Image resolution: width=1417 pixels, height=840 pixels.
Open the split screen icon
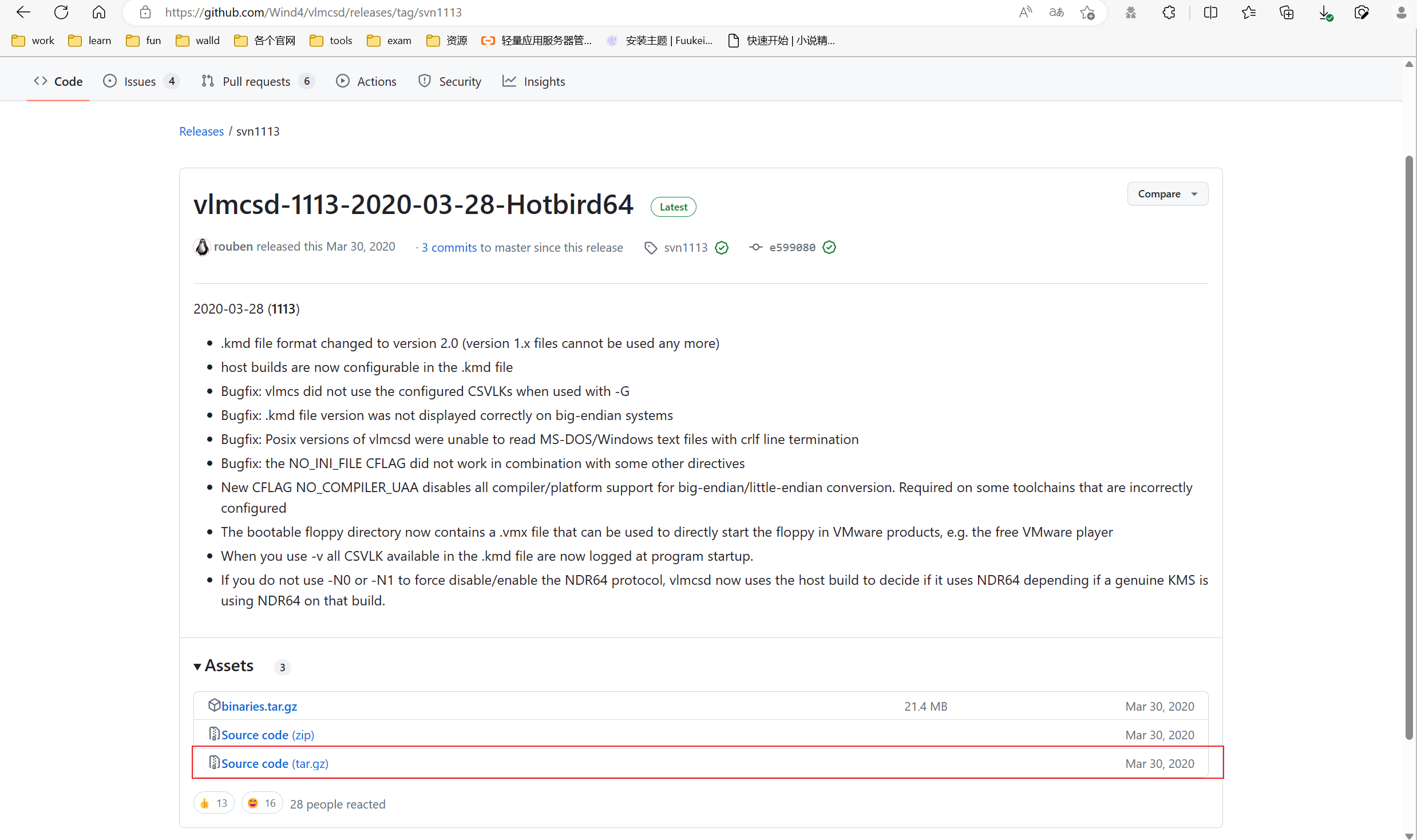(1210, 12)
